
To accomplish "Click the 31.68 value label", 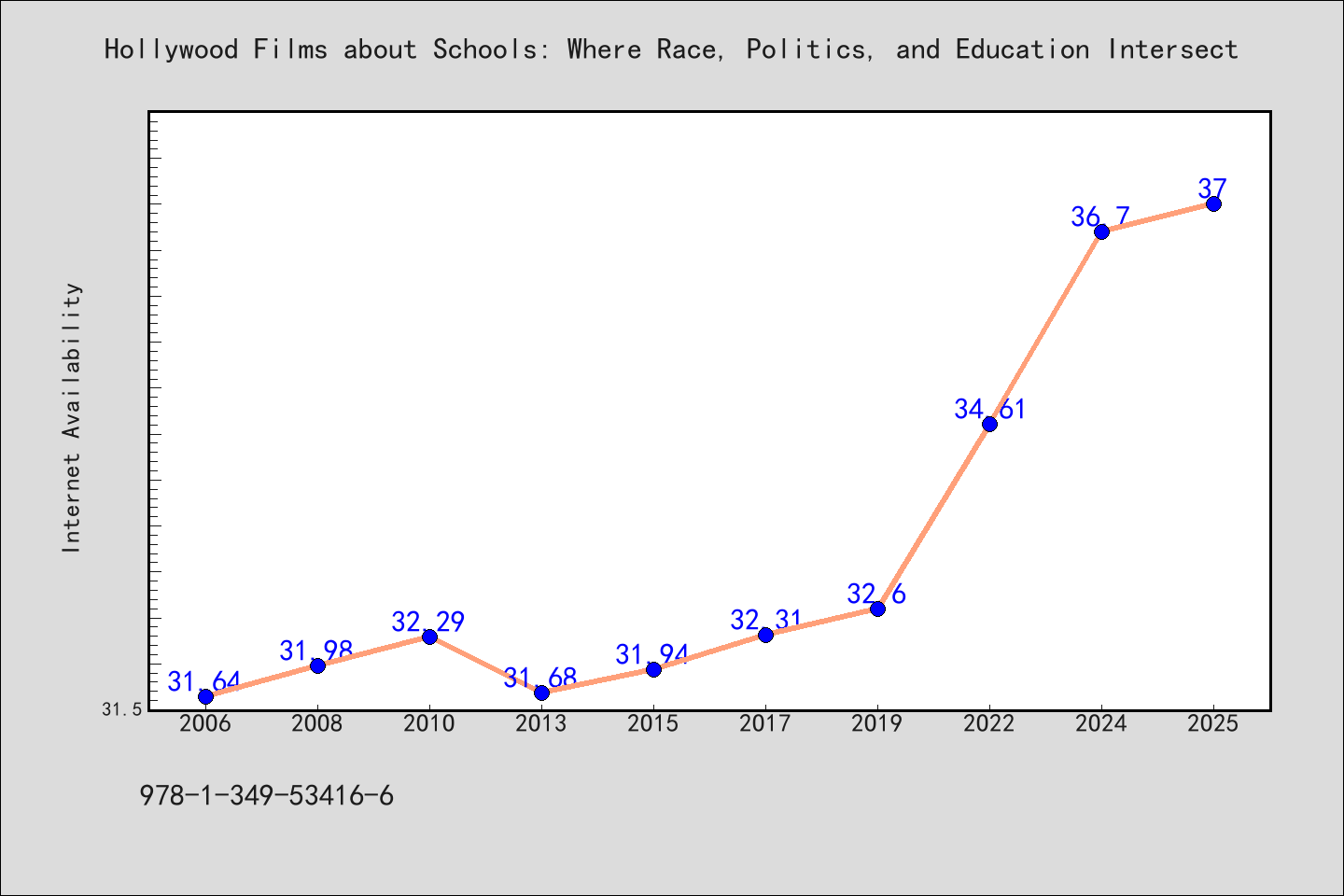I will (x=540, y=679).
